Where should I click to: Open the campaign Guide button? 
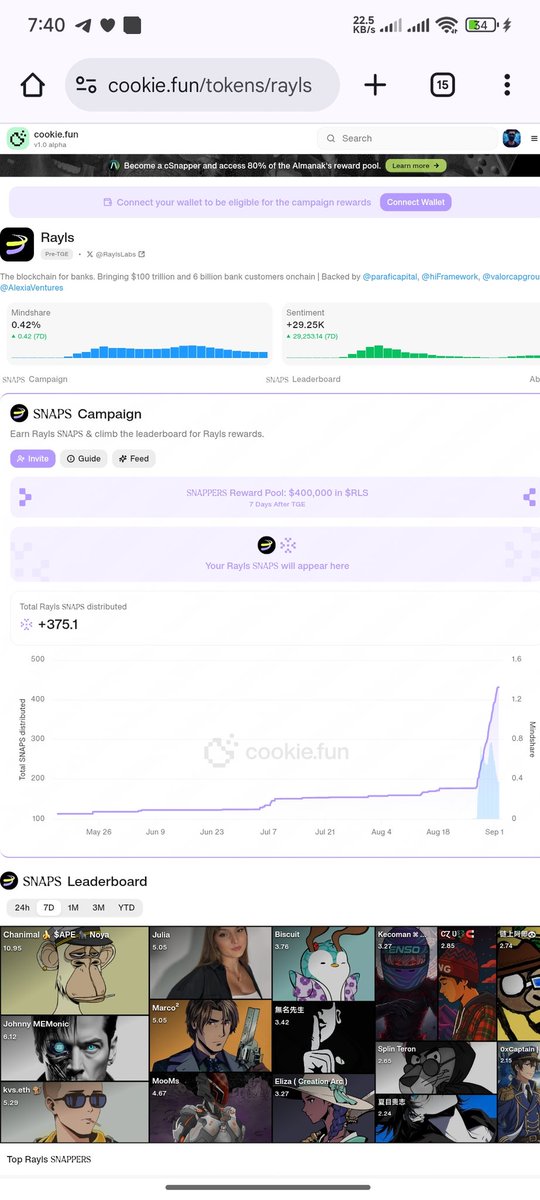click(84, 459)
